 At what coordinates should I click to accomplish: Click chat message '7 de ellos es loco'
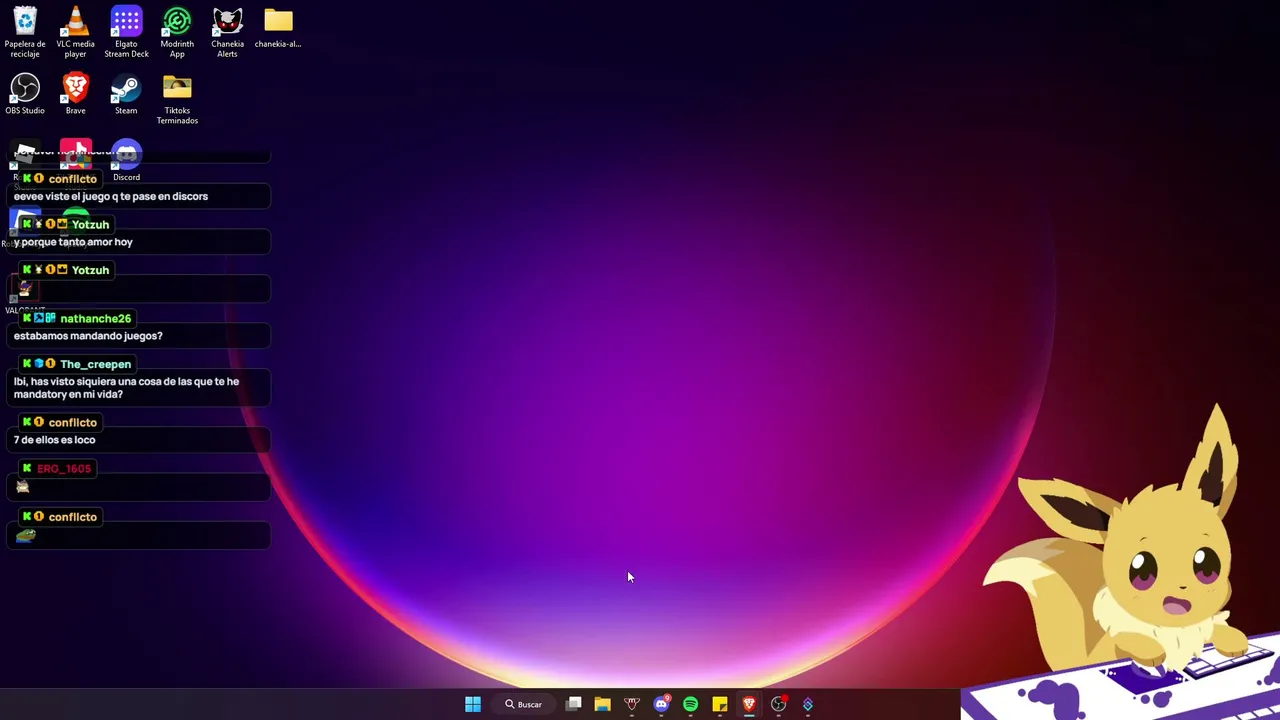(55, 440)
